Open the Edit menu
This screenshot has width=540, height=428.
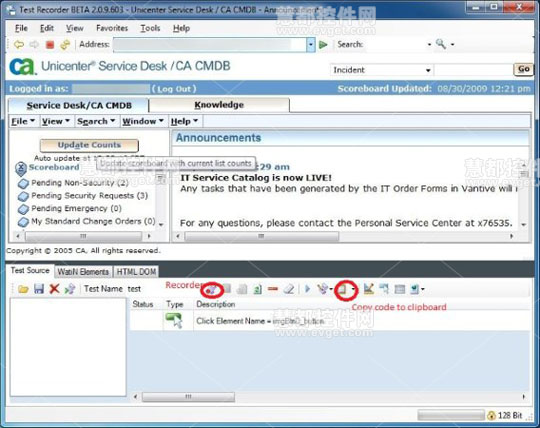point(47,28)
